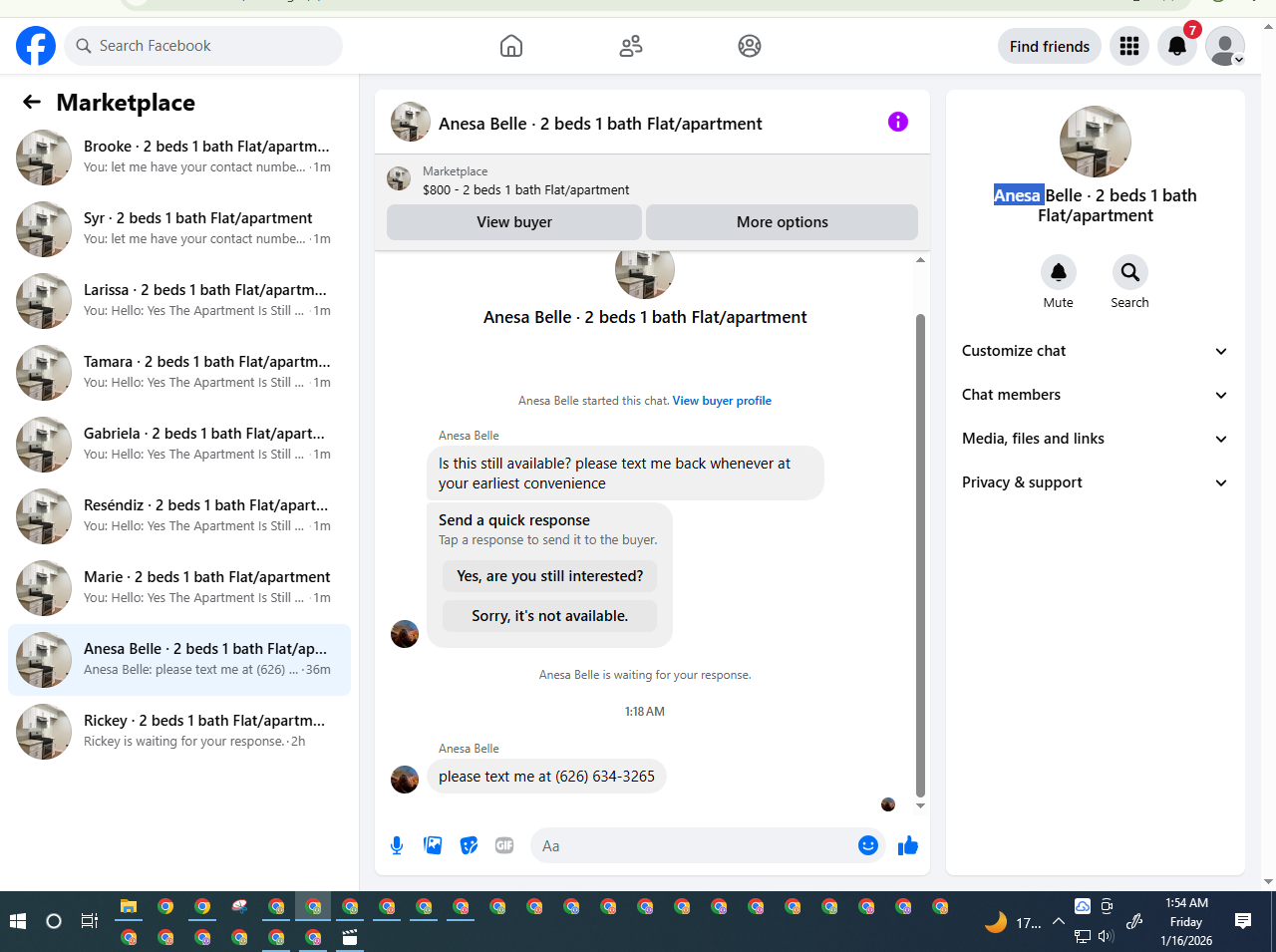Send quick reply 'Sorry, it's not available.'
1276x952 pixels.
click(550, 616)
